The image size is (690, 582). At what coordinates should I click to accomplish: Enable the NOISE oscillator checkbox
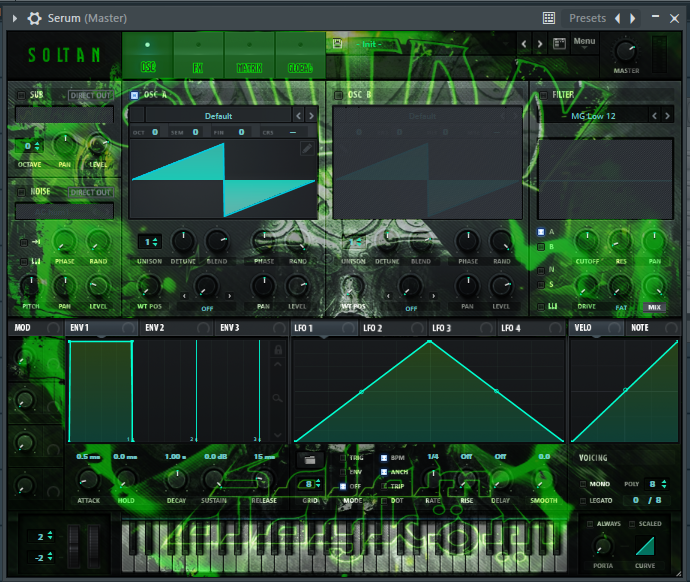click(21, 192)
